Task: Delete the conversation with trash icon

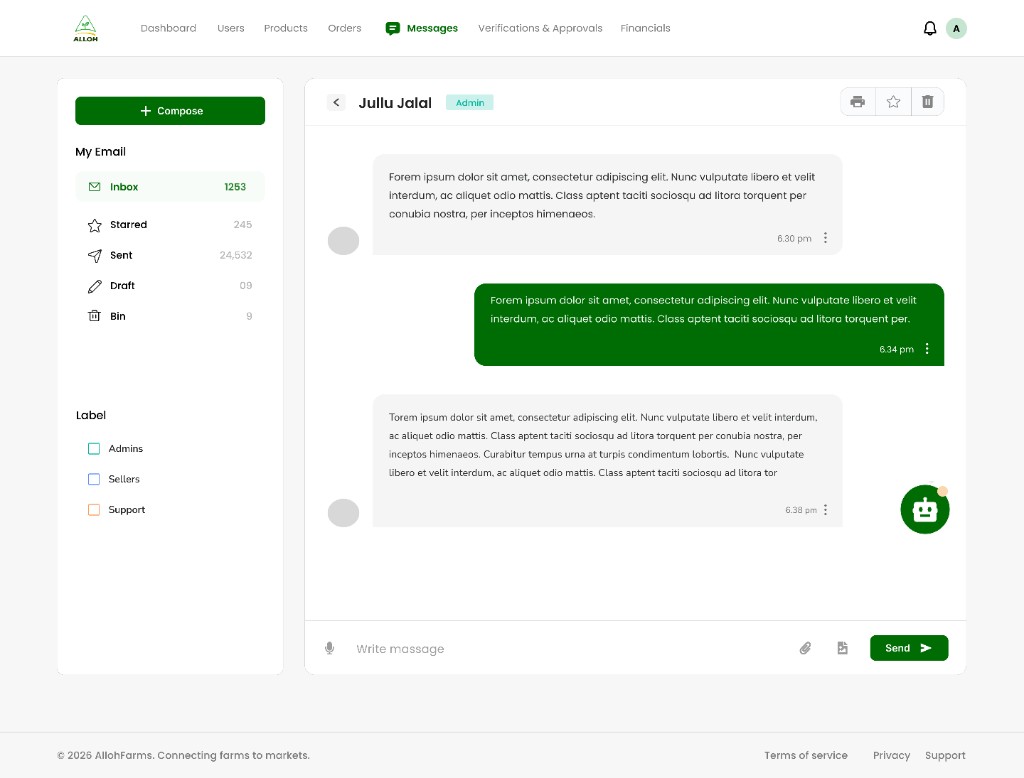Action: click(927, 102)
